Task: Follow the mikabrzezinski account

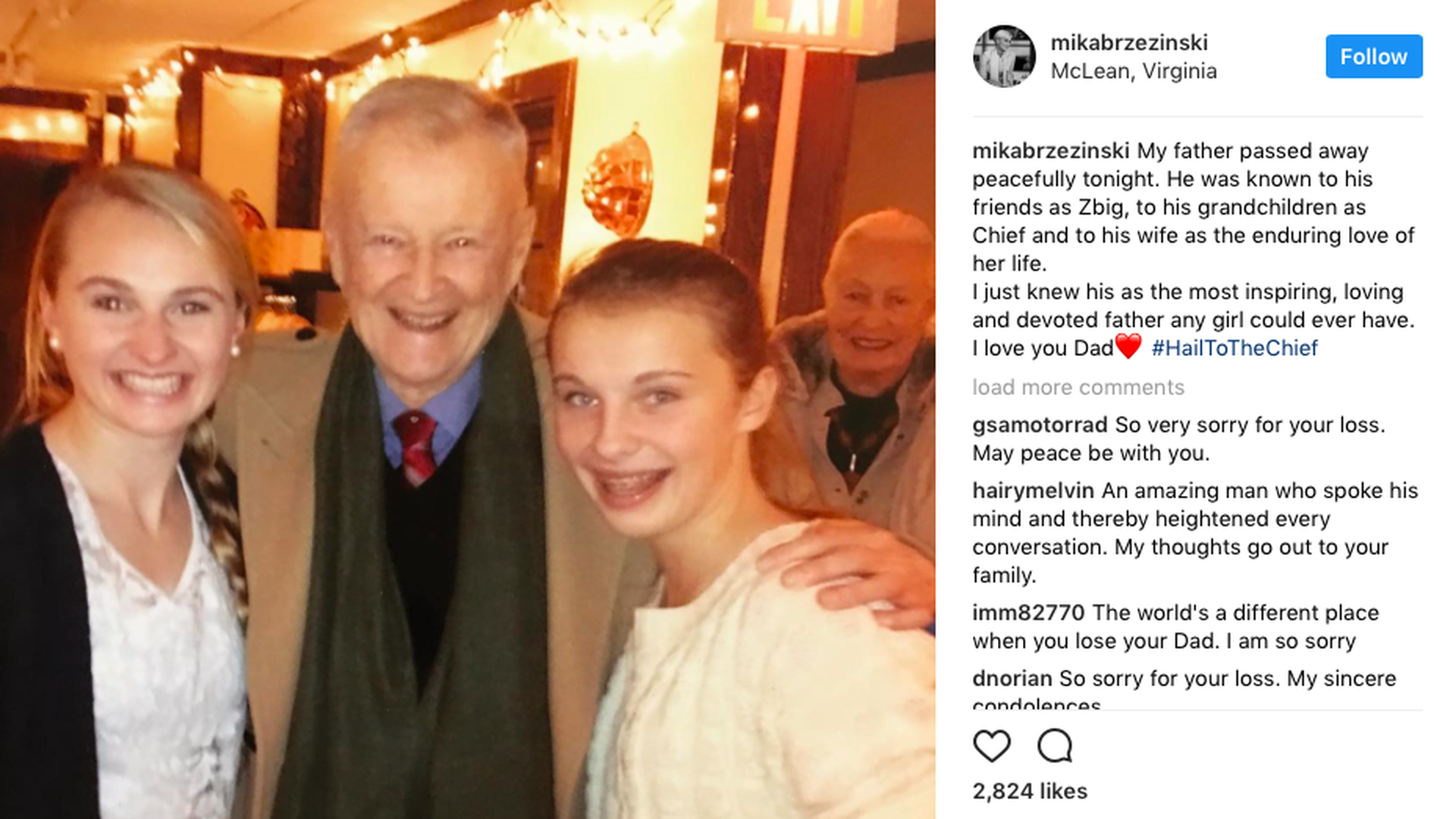Action: pyautogui.click(x=1374, y=56)
